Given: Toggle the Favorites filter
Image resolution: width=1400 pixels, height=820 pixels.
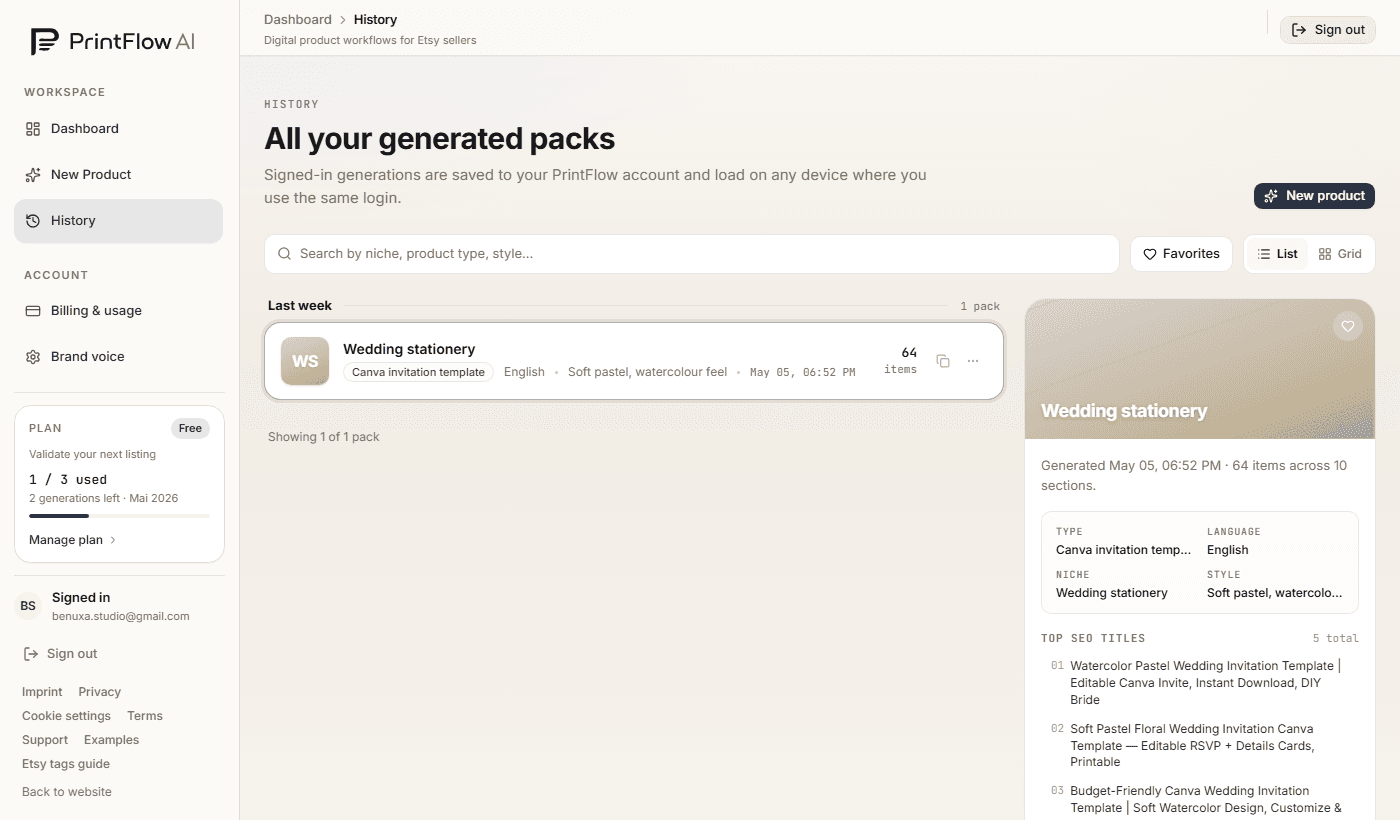Looking at the screenshot, I should [x=1181, y=254].
